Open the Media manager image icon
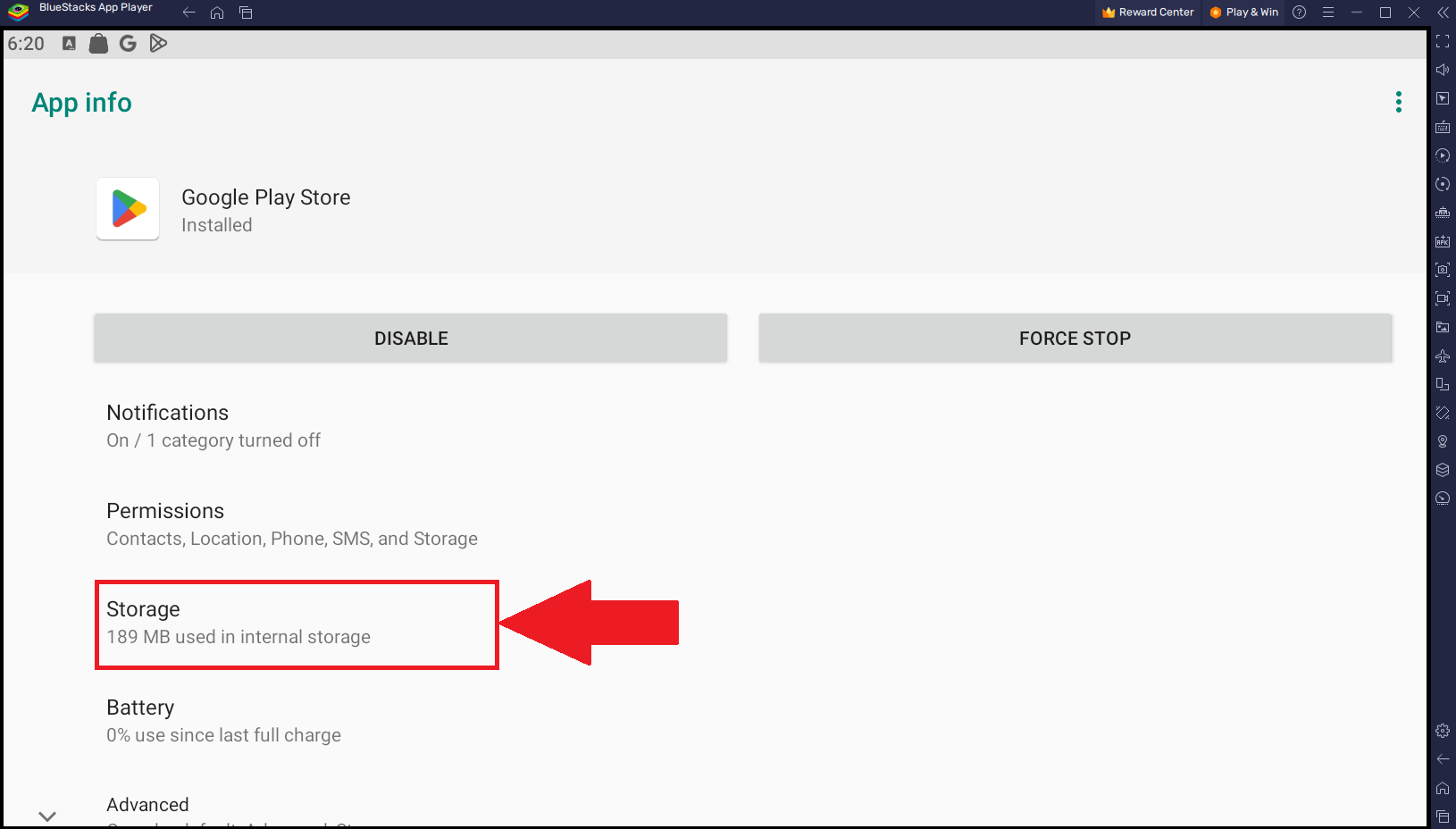Viewport: 1456px width, 829px height. click(1443, 327)
